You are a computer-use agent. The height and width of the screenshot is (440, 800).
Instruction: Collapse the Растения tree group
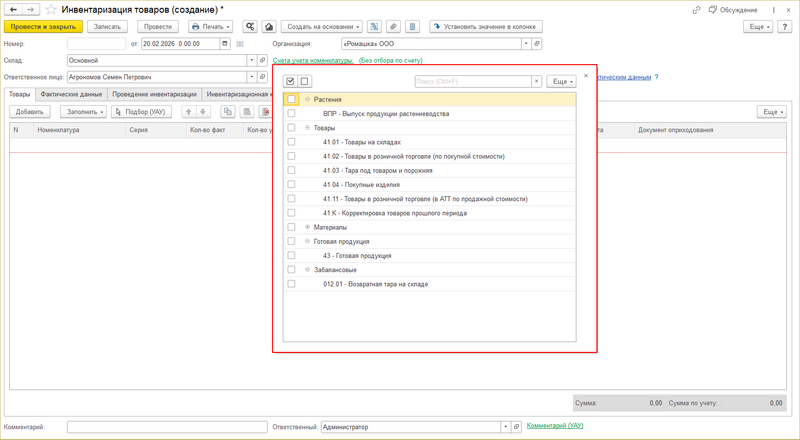(307, 100)
